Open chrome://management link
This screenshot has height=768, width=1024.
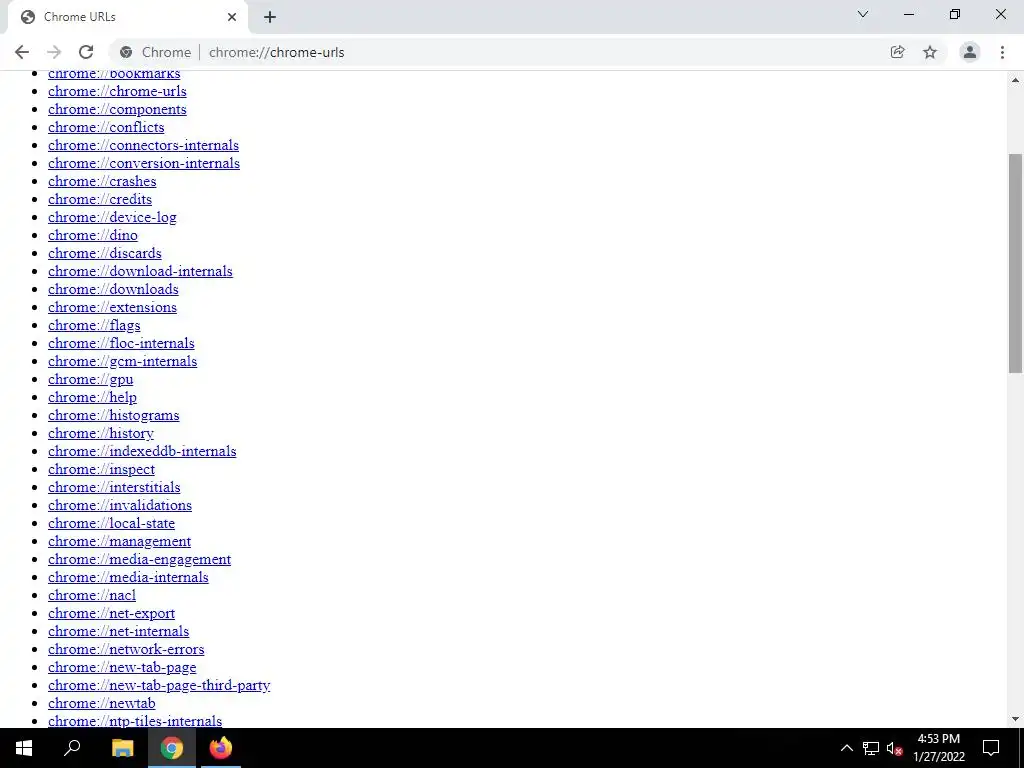tap(120, 541)
